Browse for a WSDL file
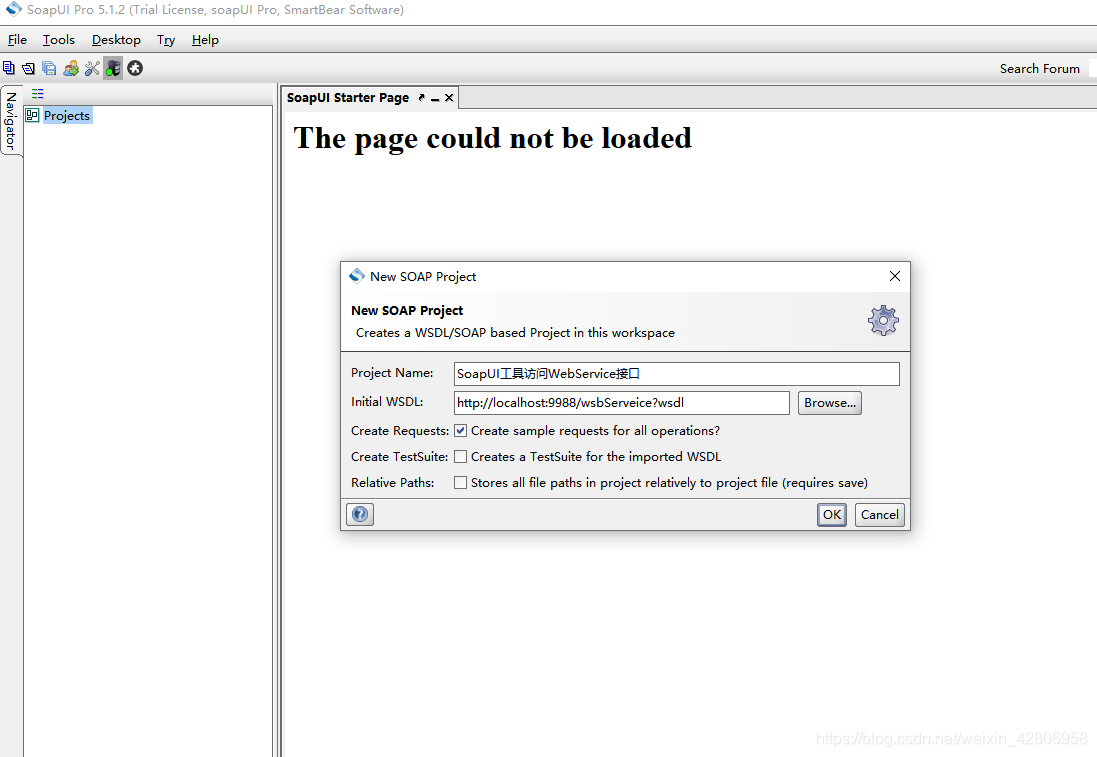 click(830, 403)
